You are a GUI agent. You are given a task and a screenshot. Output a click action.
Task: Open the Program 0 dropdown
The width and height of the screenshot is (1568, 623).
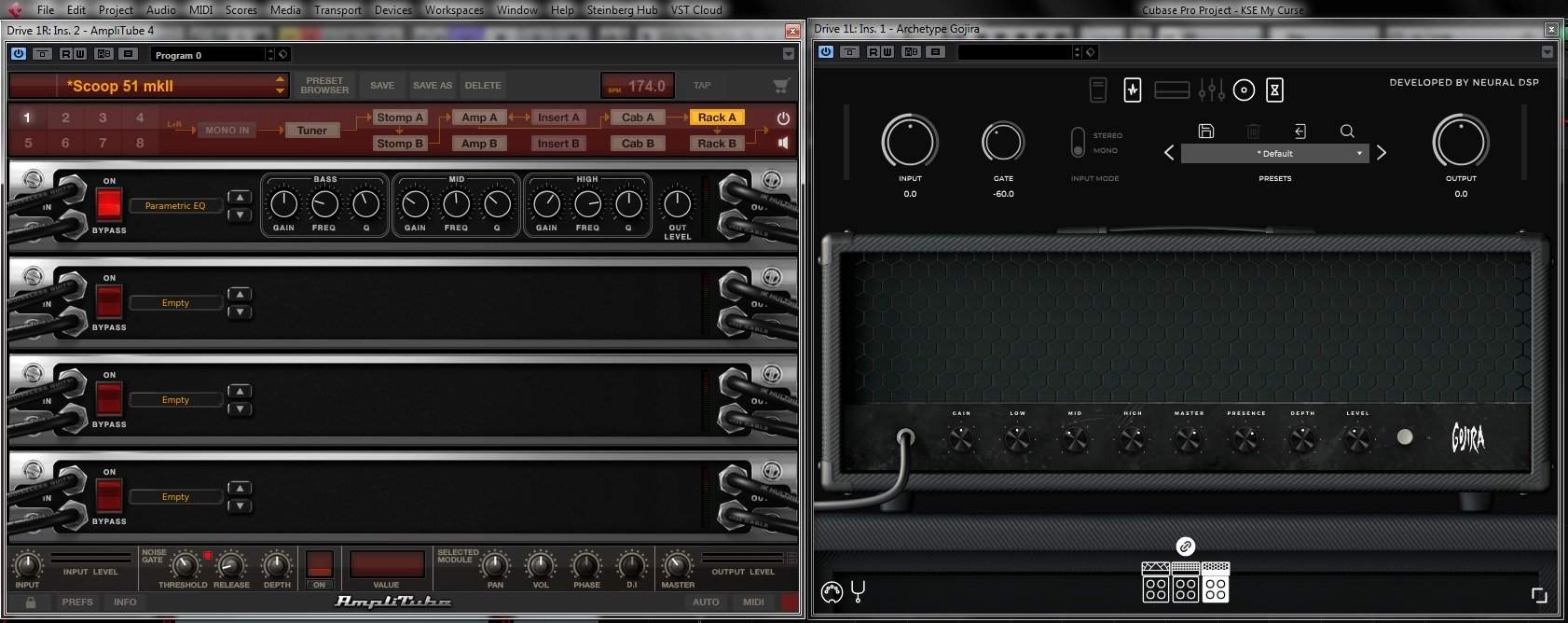pyautogui.click(x=213, y=55)
